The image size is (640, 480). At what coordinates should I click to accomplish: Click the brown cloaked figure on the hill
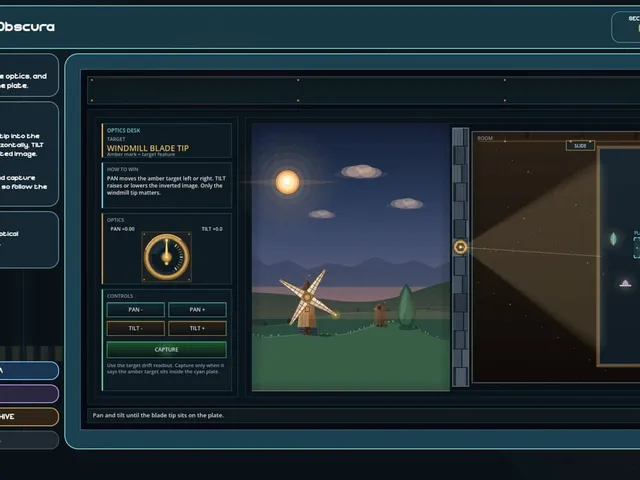[x=380, y=315]
